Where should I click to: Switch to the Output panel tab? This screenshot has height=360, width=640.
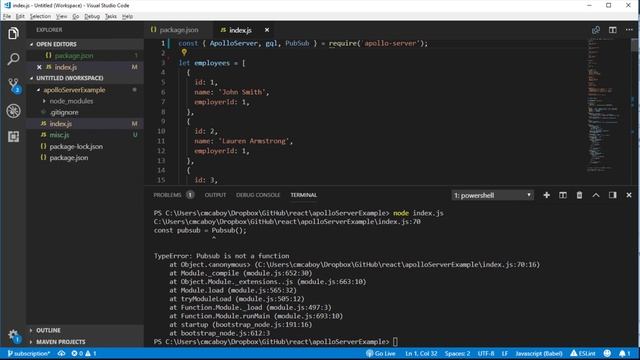coord(215,195)
